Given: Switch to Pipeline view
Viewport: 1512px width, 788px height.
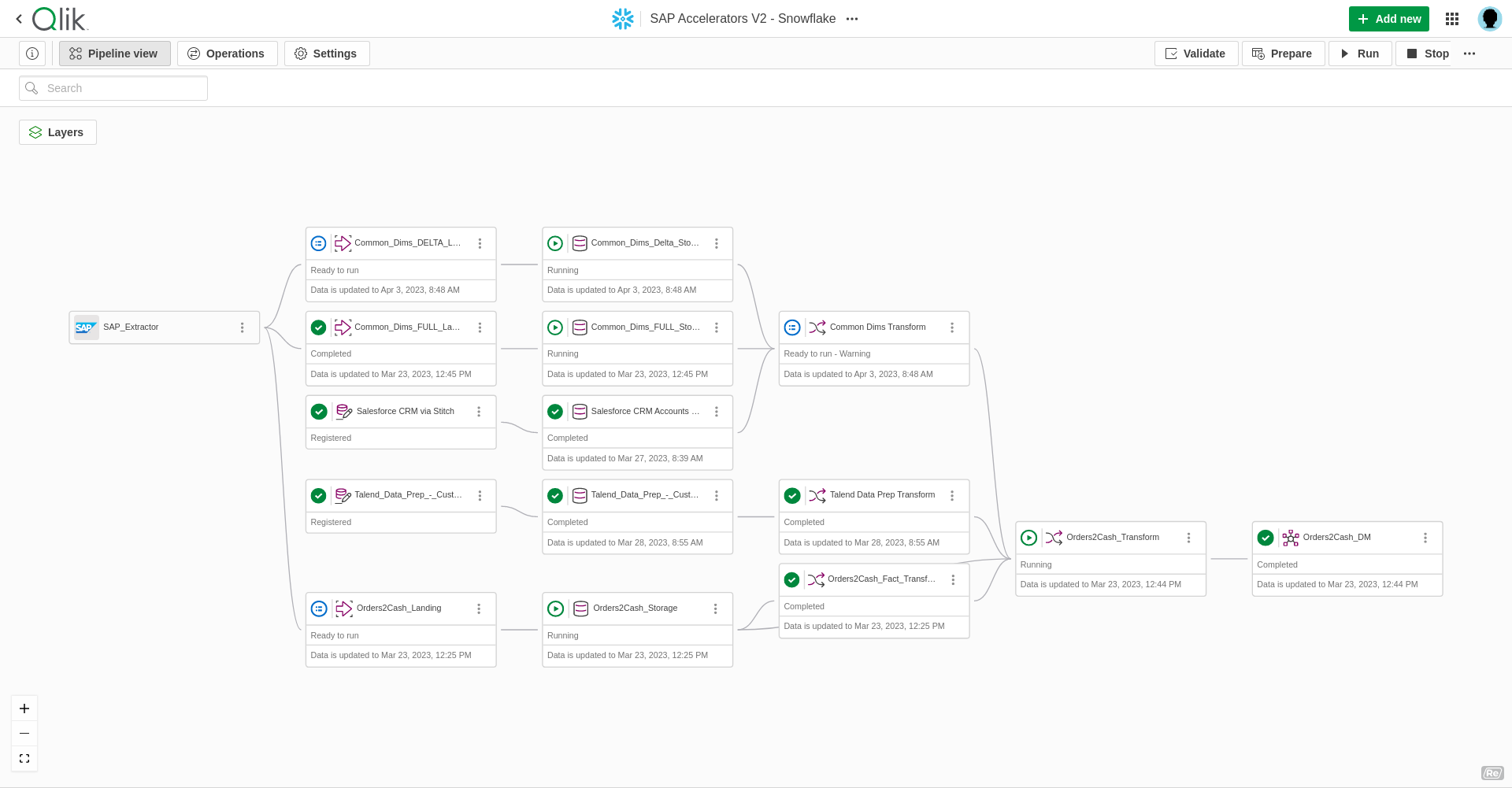Looking at the screenshot, I should 114,53.
